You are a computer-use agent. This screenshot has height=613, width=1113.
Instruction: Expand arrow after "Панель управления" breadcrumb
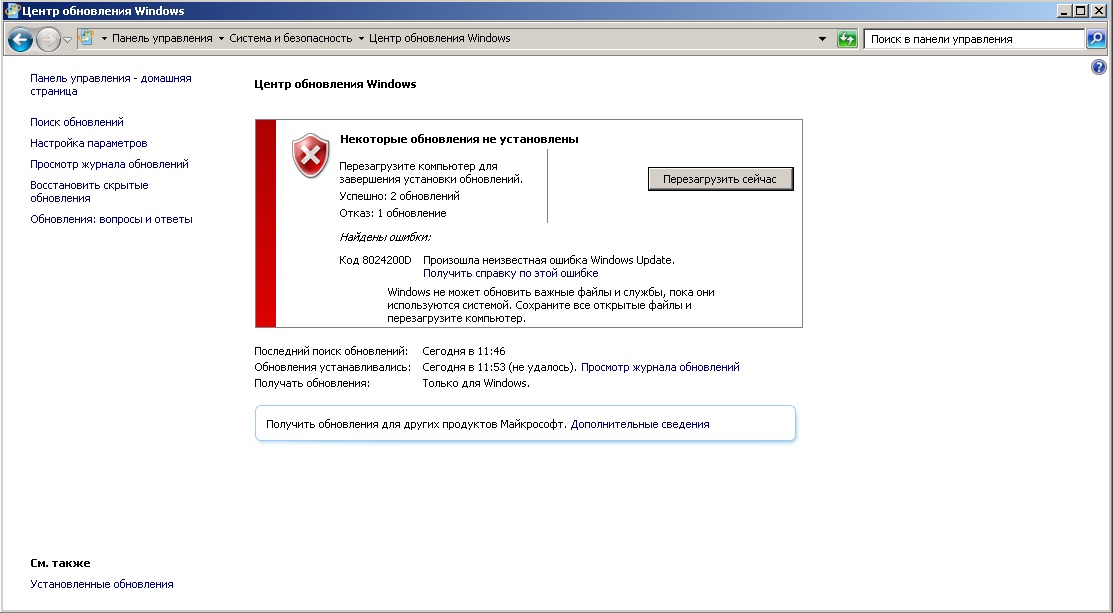click(221, 39)
